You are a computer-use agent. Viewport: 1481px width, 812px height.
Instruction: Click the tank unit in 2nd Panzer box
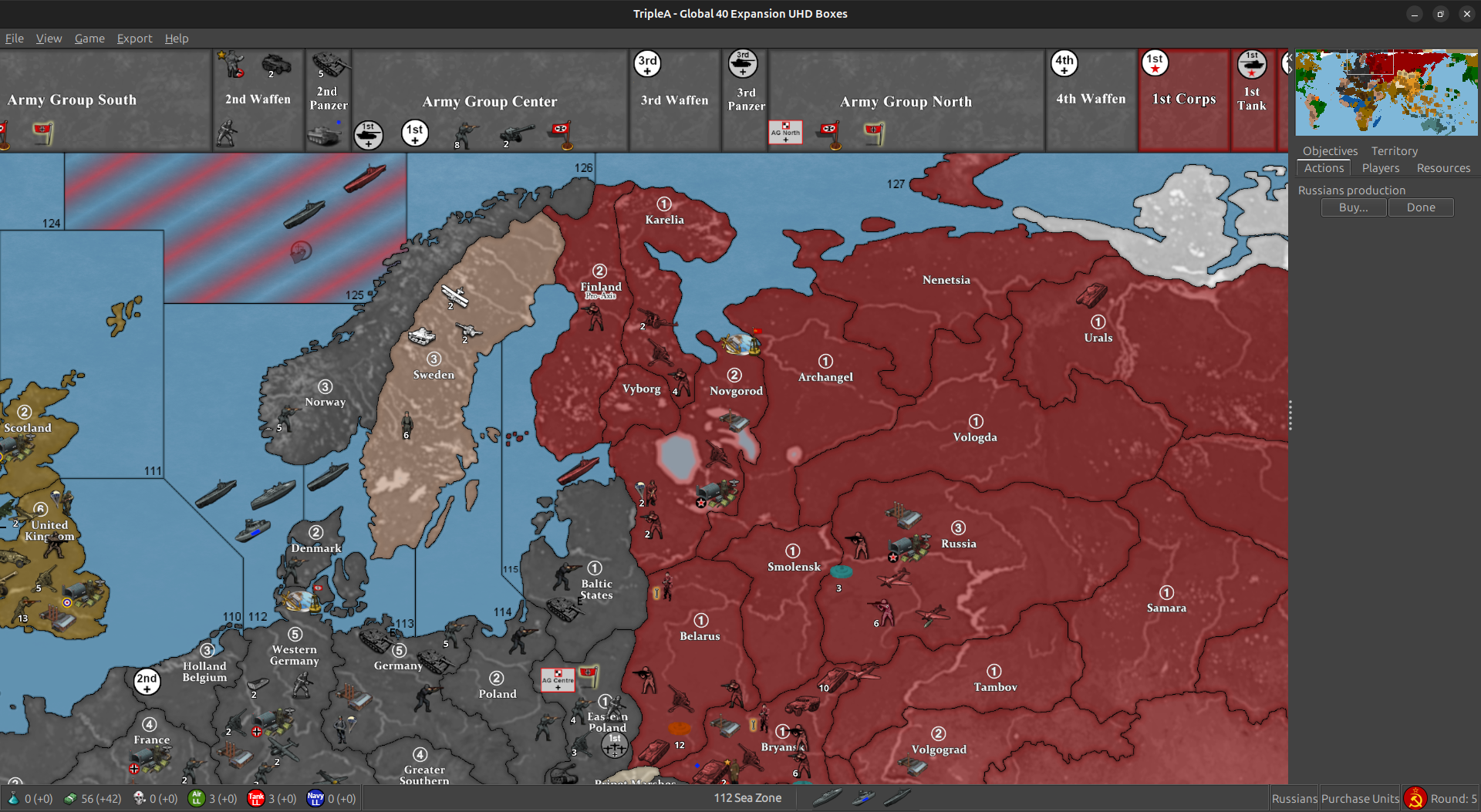click(330, 63)
